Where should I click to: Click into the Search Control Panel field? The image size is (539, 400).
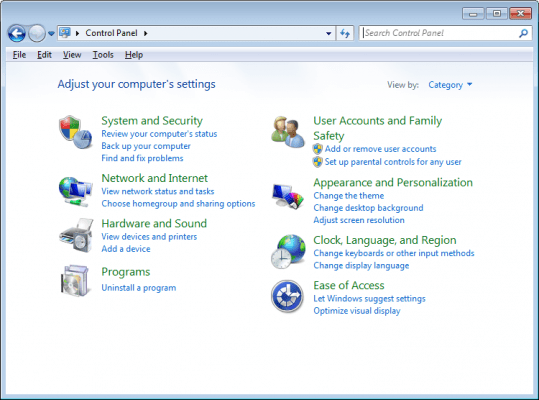click(x=440, y=33)
